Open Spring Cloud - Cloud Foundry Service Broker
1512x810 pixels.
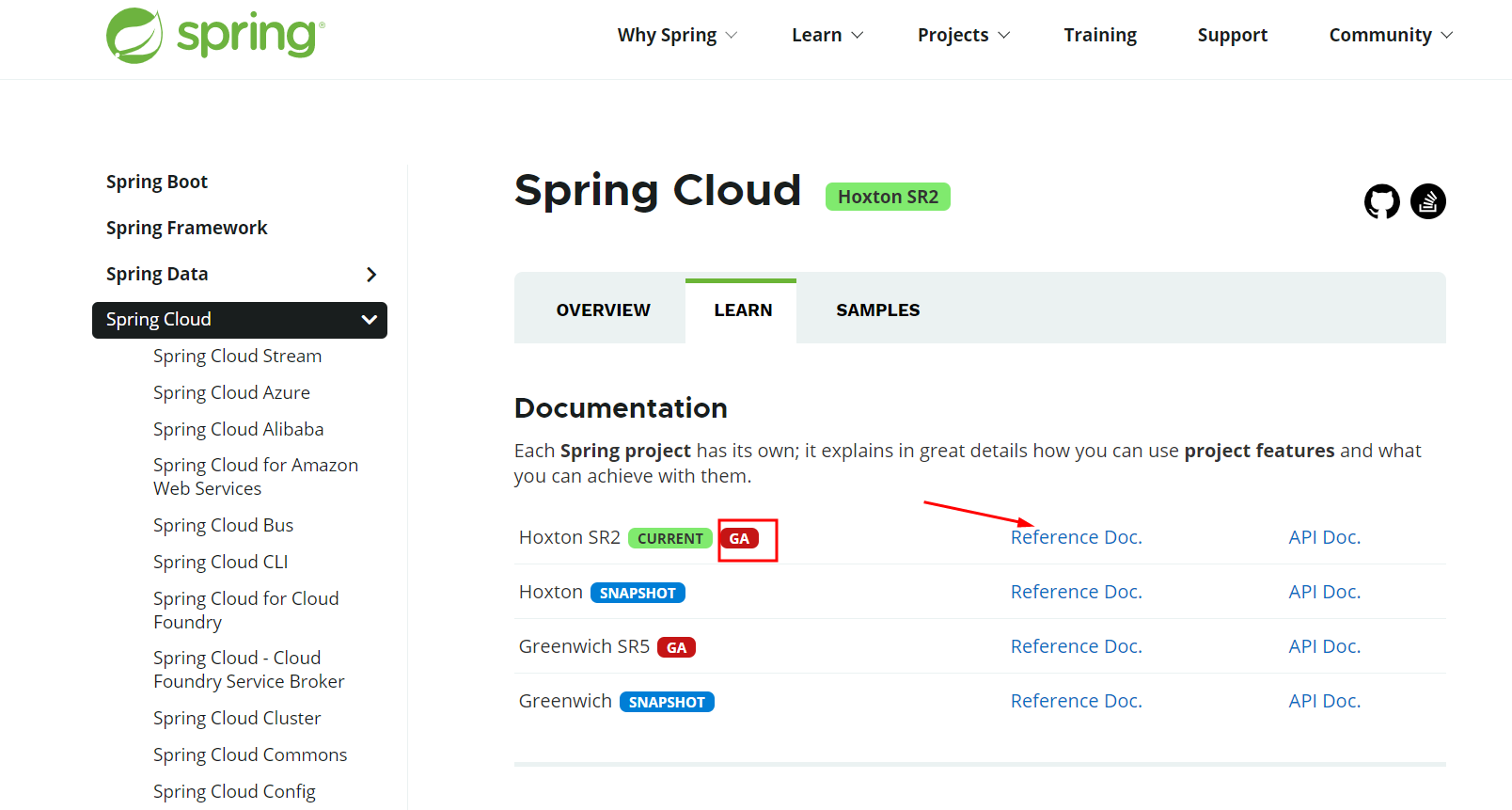tap(249, 670)
